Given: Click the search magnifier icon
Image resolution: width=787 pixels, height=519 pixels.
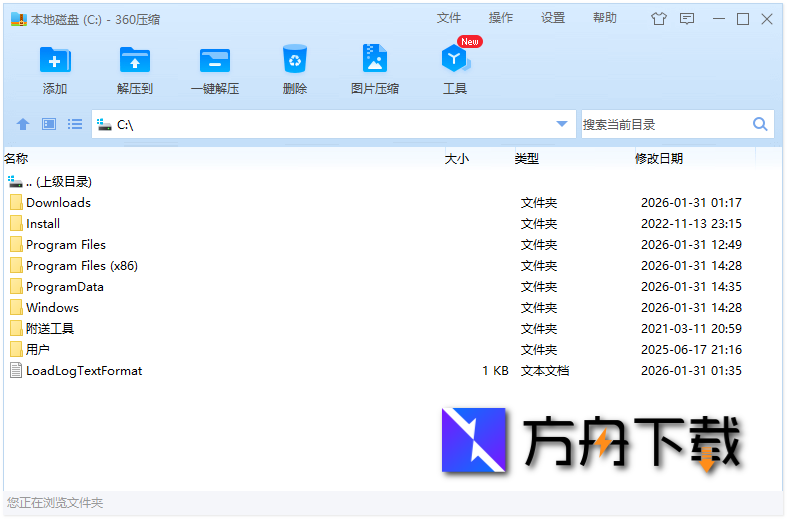Looking at the screenshot, I should tap(760, 124).
